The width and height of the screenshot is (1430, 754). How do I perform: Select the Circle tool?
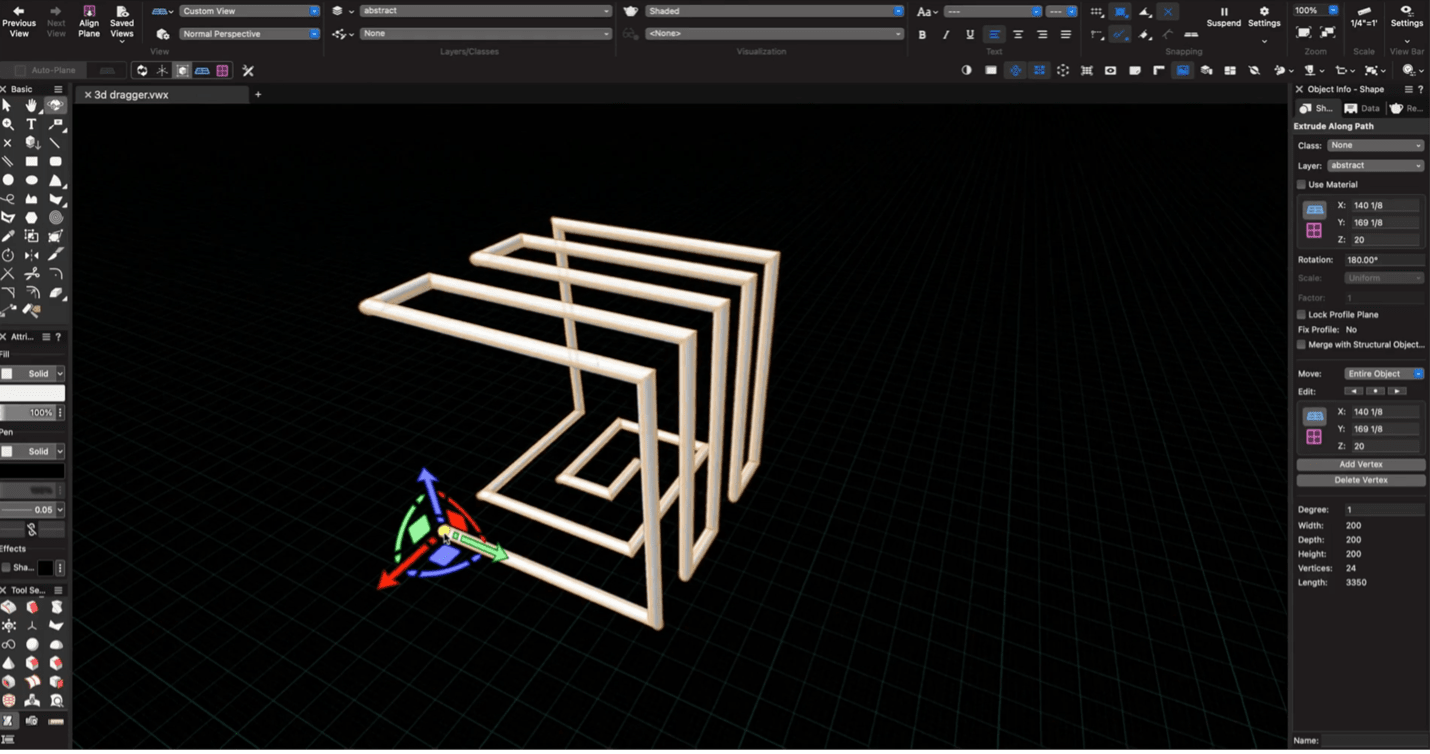(8, 180)
